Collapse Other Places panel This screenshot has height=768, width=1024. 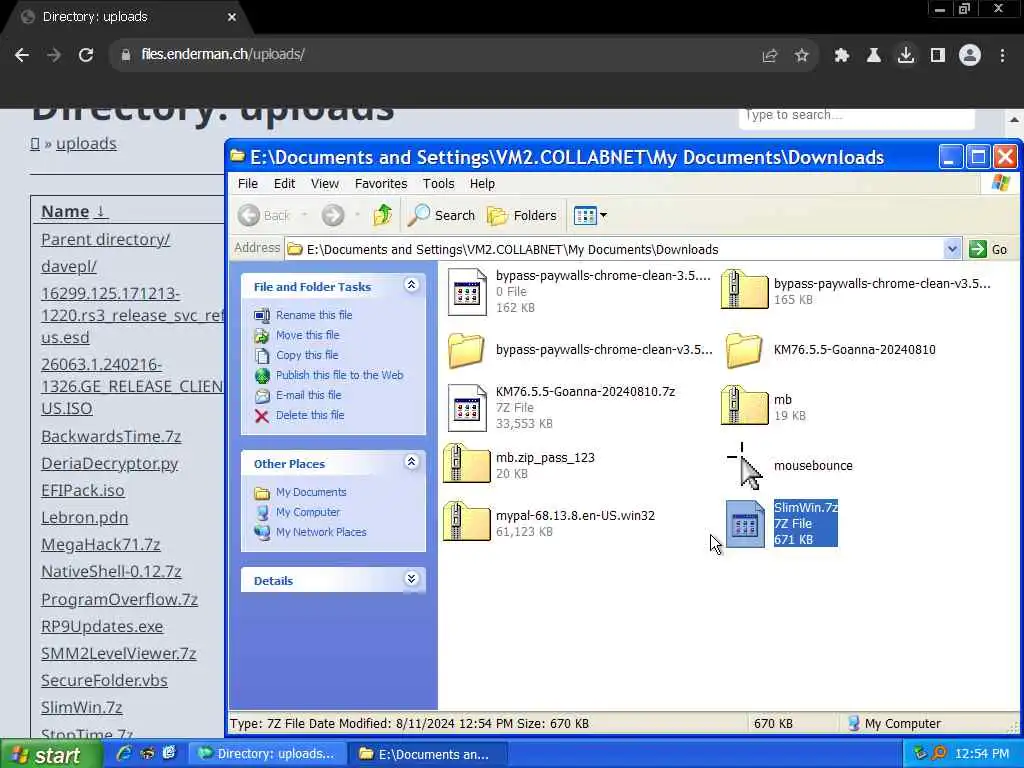[x=411, y=462]
